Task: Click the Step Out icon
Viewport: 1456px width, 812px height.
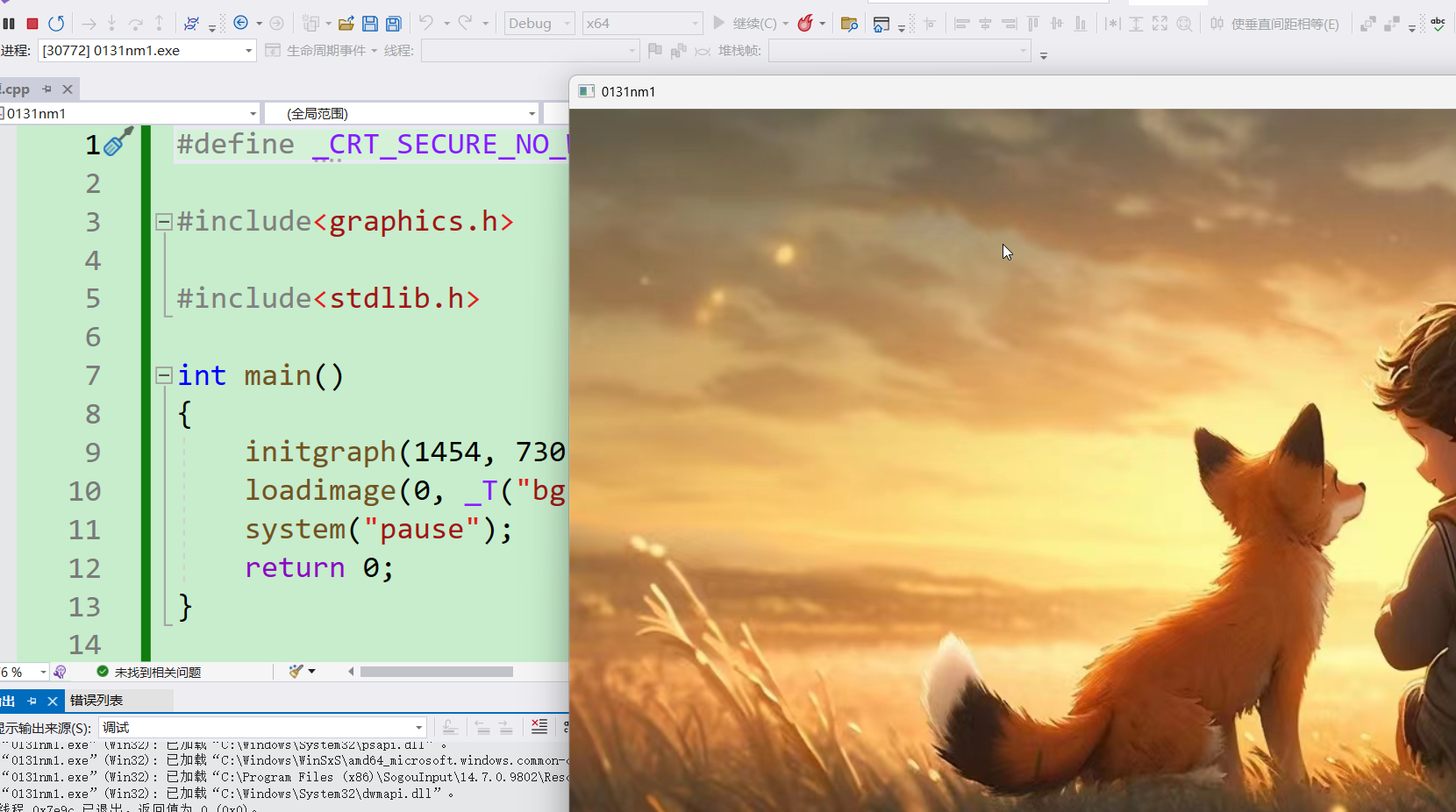Action: 159,24
